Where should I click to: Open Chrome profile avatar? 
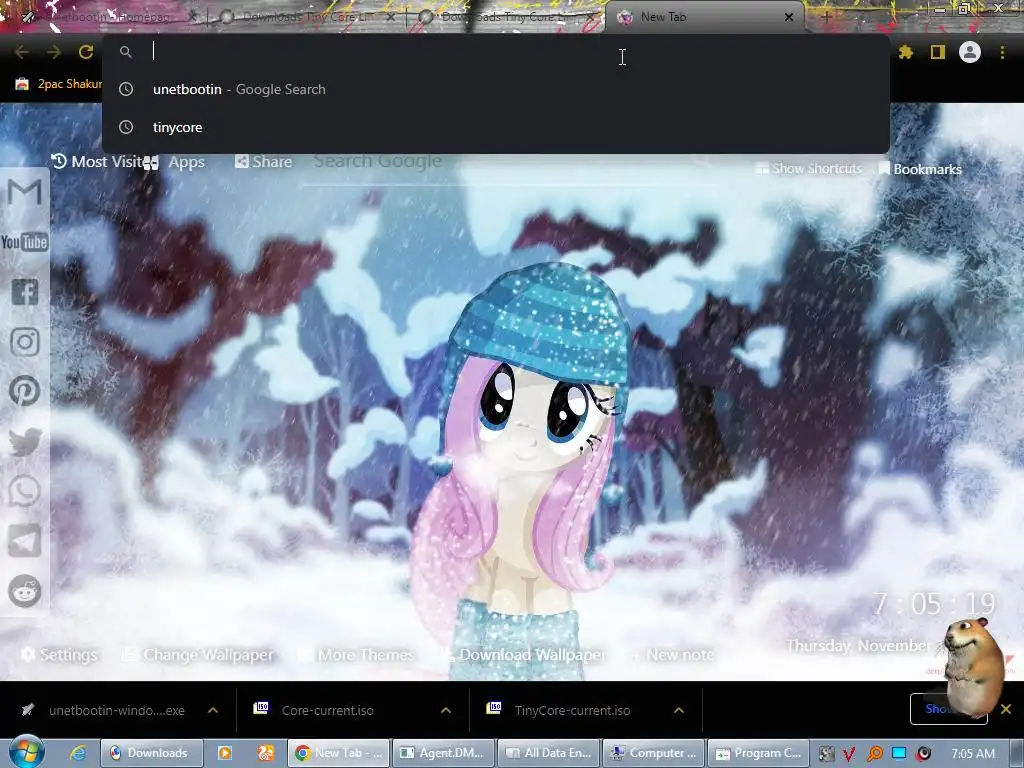970,52
